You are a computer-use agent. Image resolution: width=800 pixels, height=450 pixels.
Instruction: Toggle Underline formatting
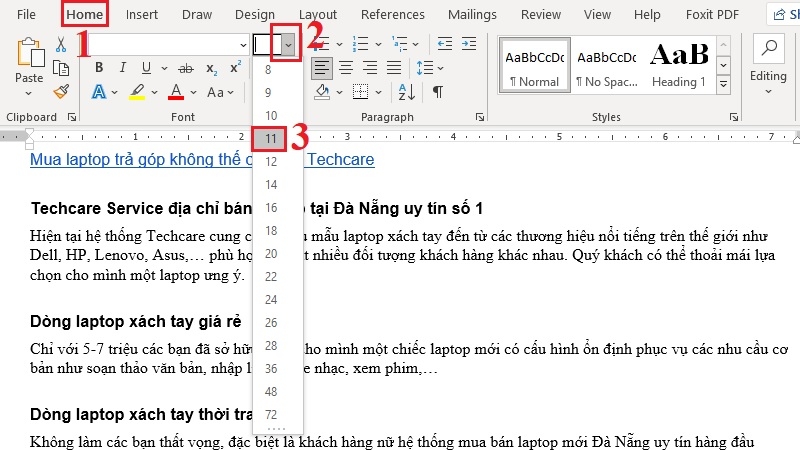pos(146,67)
